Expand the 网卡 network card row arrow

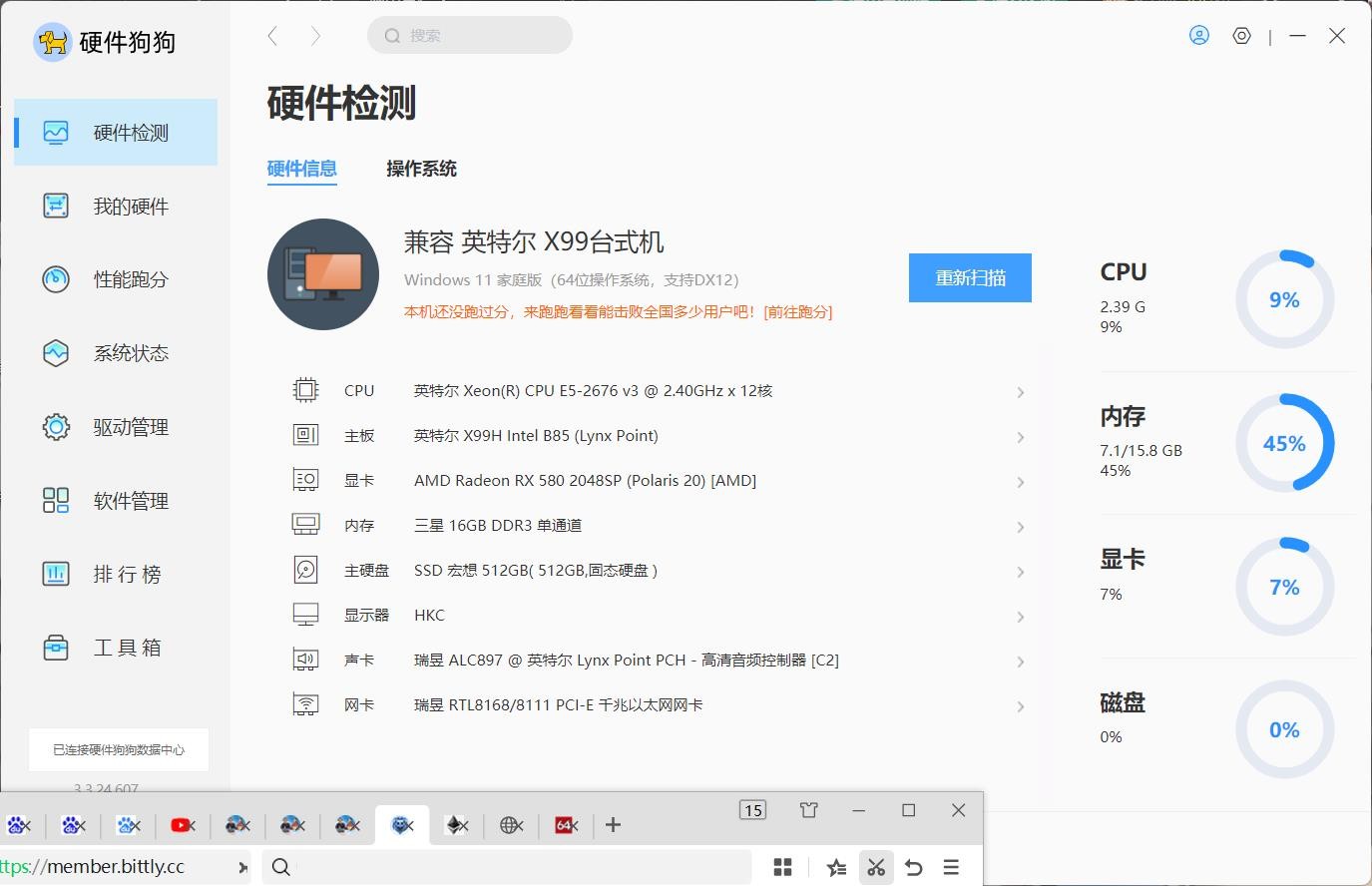click(1020, 706)
